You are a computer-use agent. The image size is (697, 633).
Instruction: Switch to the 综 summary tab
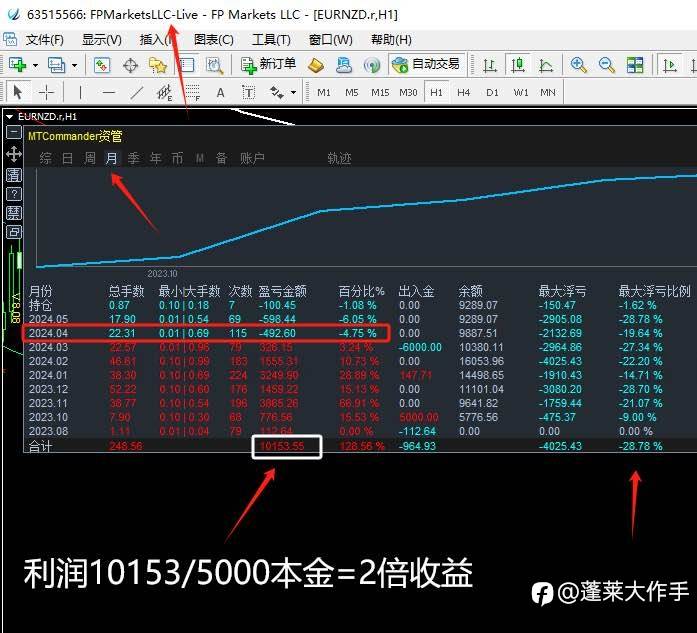click(46, 158)
